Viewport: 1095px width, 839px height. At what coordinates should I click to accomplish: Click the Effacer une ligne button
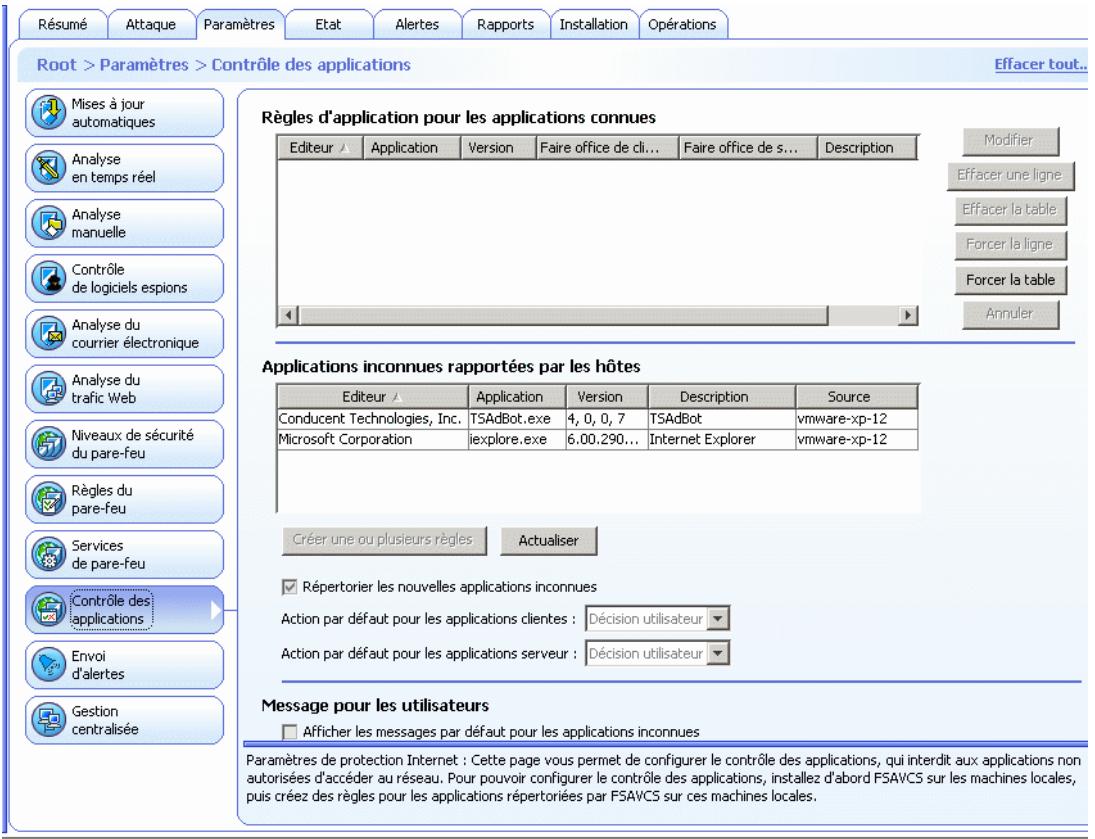point(1011,175)
